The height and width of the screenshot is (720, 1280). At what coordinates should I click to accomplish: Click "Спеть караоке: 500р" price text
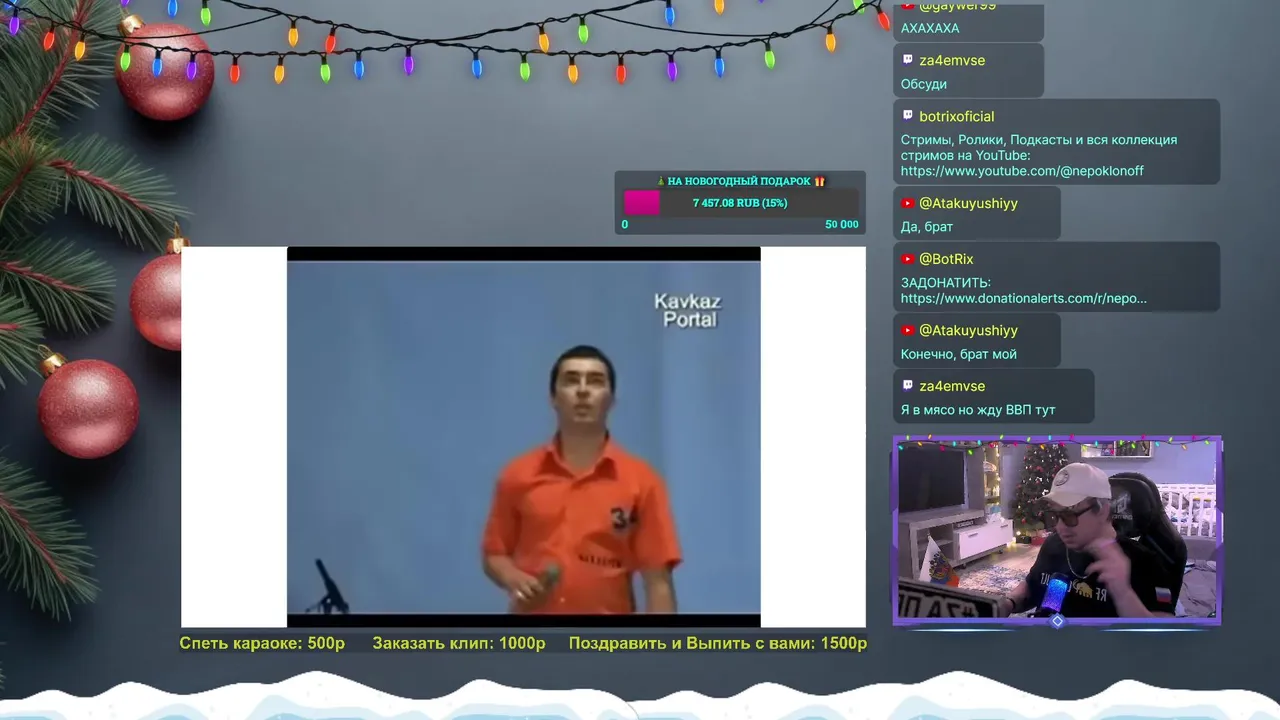click(x=262, y=643)
